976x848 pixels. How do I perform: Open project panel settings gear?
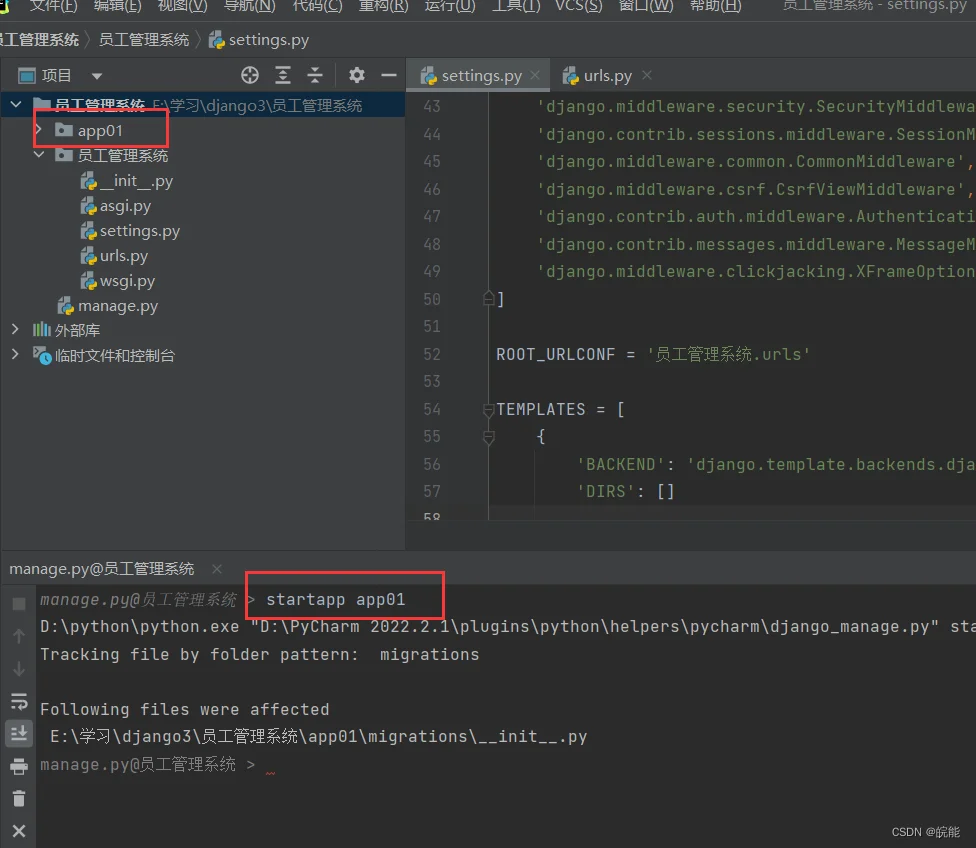[357, 75]
